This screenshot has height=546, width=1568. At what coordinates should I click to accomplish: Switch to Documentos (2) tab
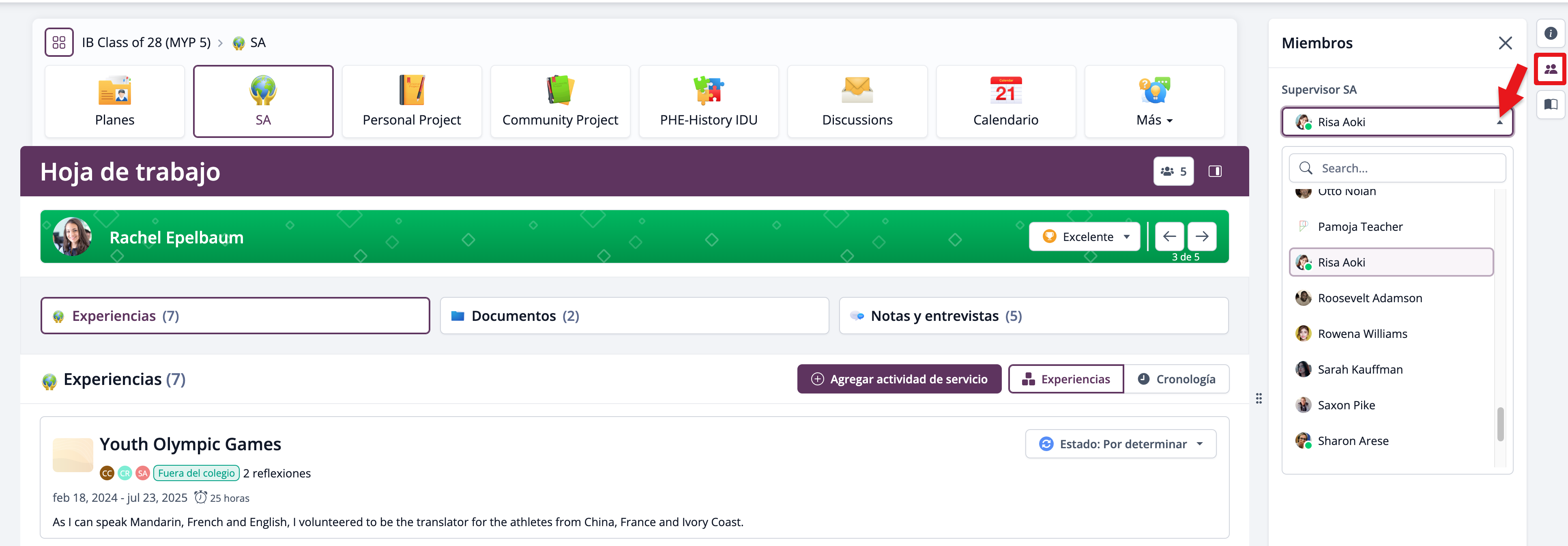coord(634,316)
